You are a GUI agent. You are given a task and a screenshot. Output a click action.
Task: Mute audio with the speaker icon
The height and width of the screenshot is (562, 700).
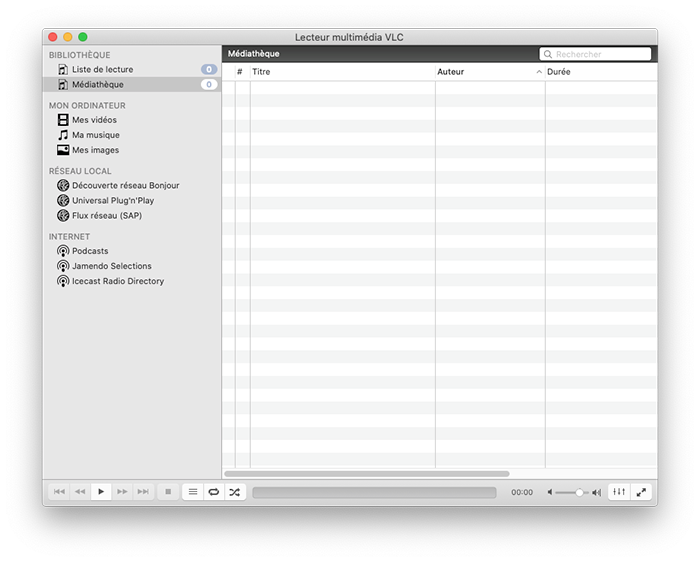click(x=550, y=492)
